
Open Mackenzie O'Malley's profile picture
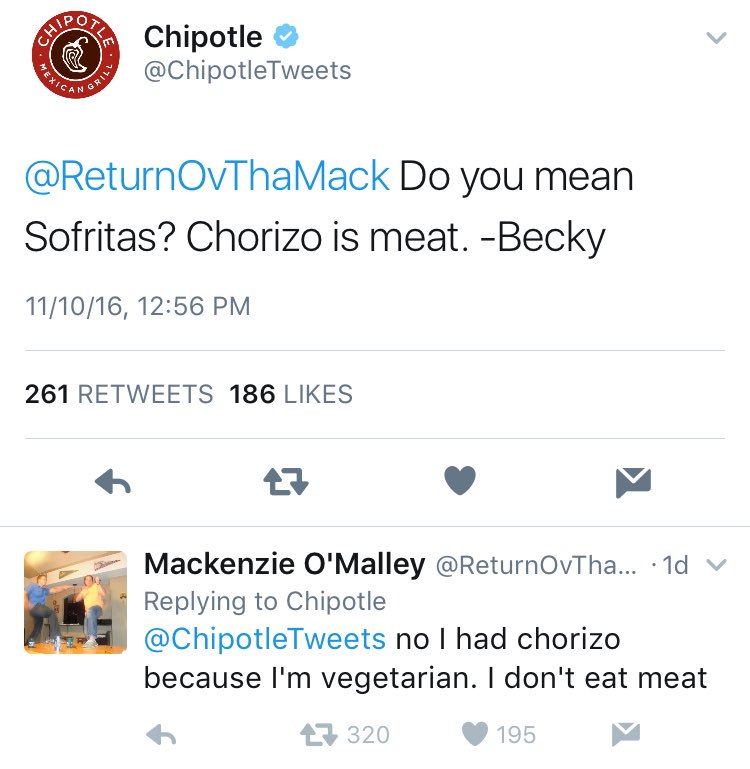pyautogui.click(x=75, y=601)
